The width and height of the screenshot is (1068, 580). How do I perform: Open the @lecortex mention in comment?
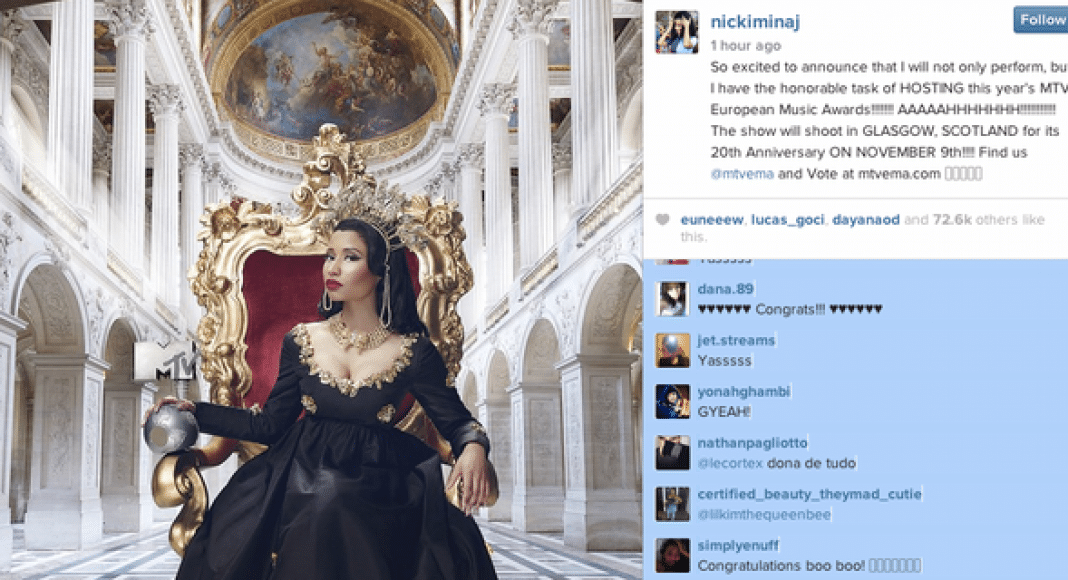pos(730,464)
